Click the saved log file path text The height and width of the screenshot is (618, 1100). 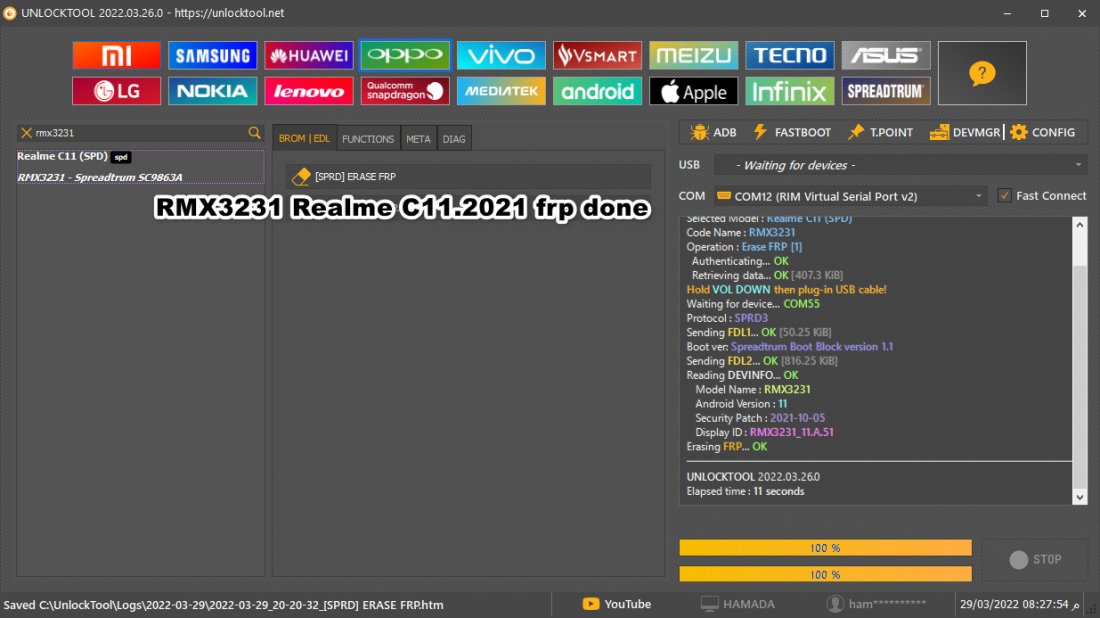(223, 605)
